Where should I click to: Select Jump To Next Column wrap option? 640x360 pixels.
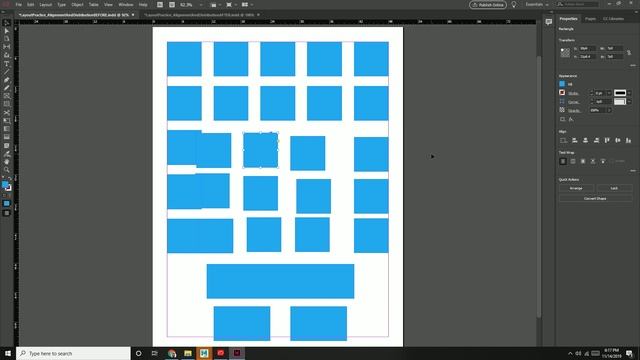603,161
